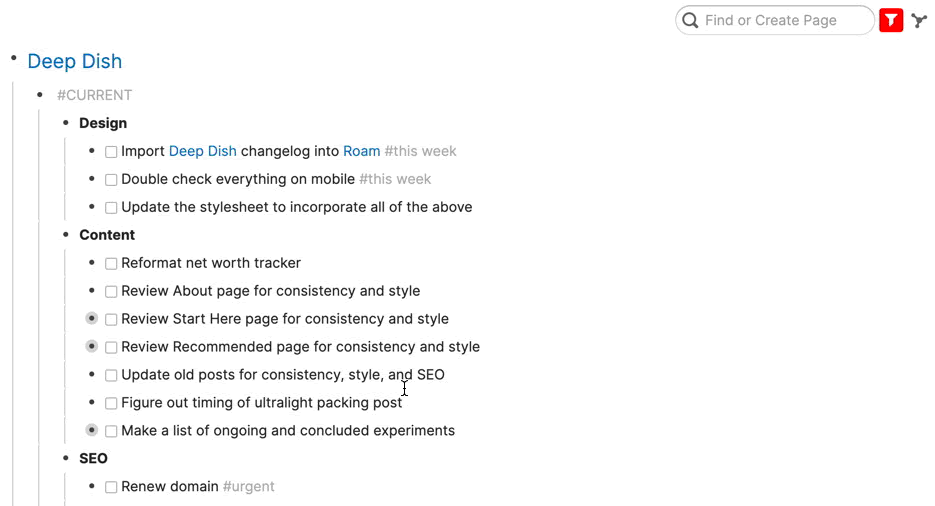The image size is (935, 506).
Task: Follow the Roam page link
Action: point(361,151)
